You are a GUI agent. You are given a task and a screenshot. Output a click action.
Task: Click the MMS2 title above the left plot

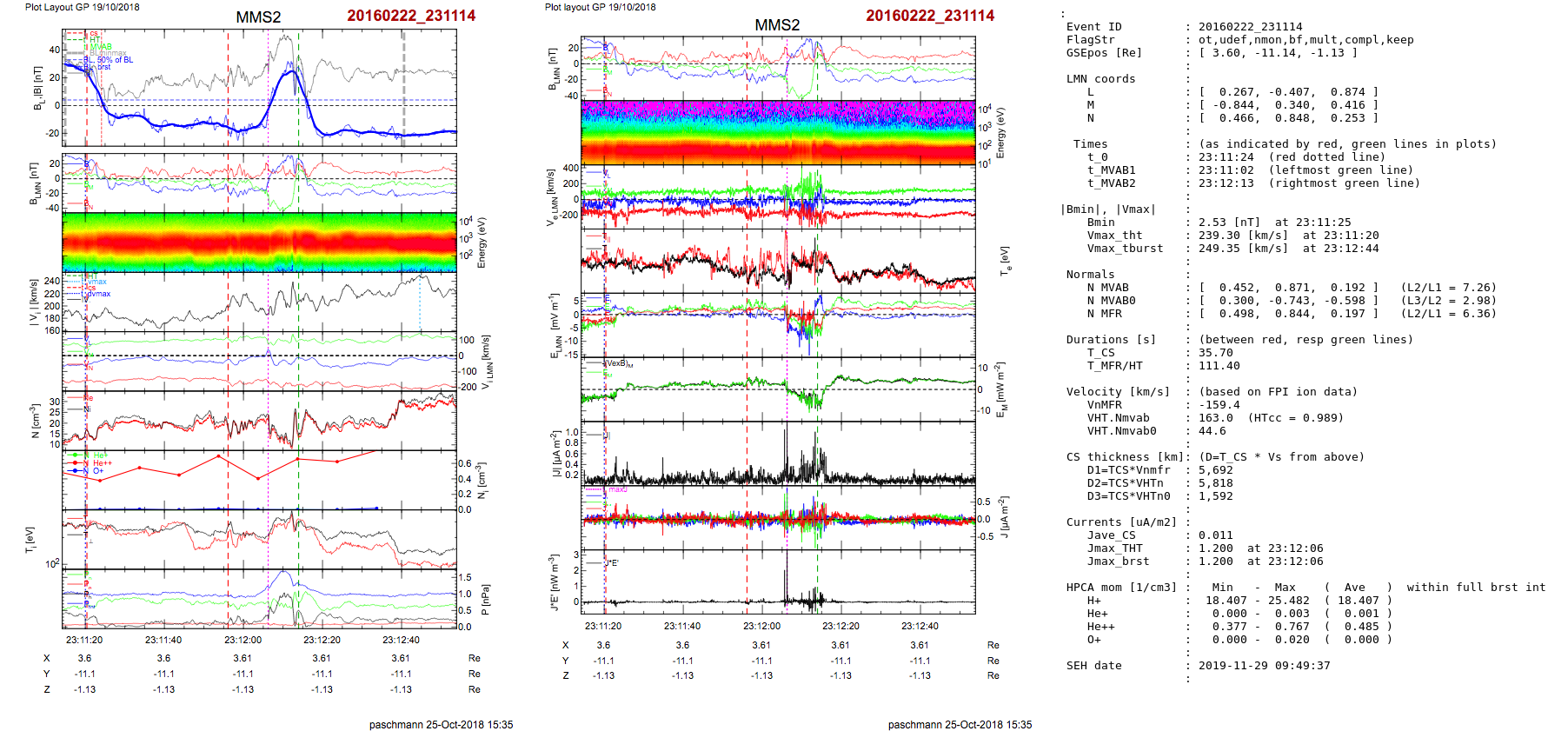(x=258, y=17)
